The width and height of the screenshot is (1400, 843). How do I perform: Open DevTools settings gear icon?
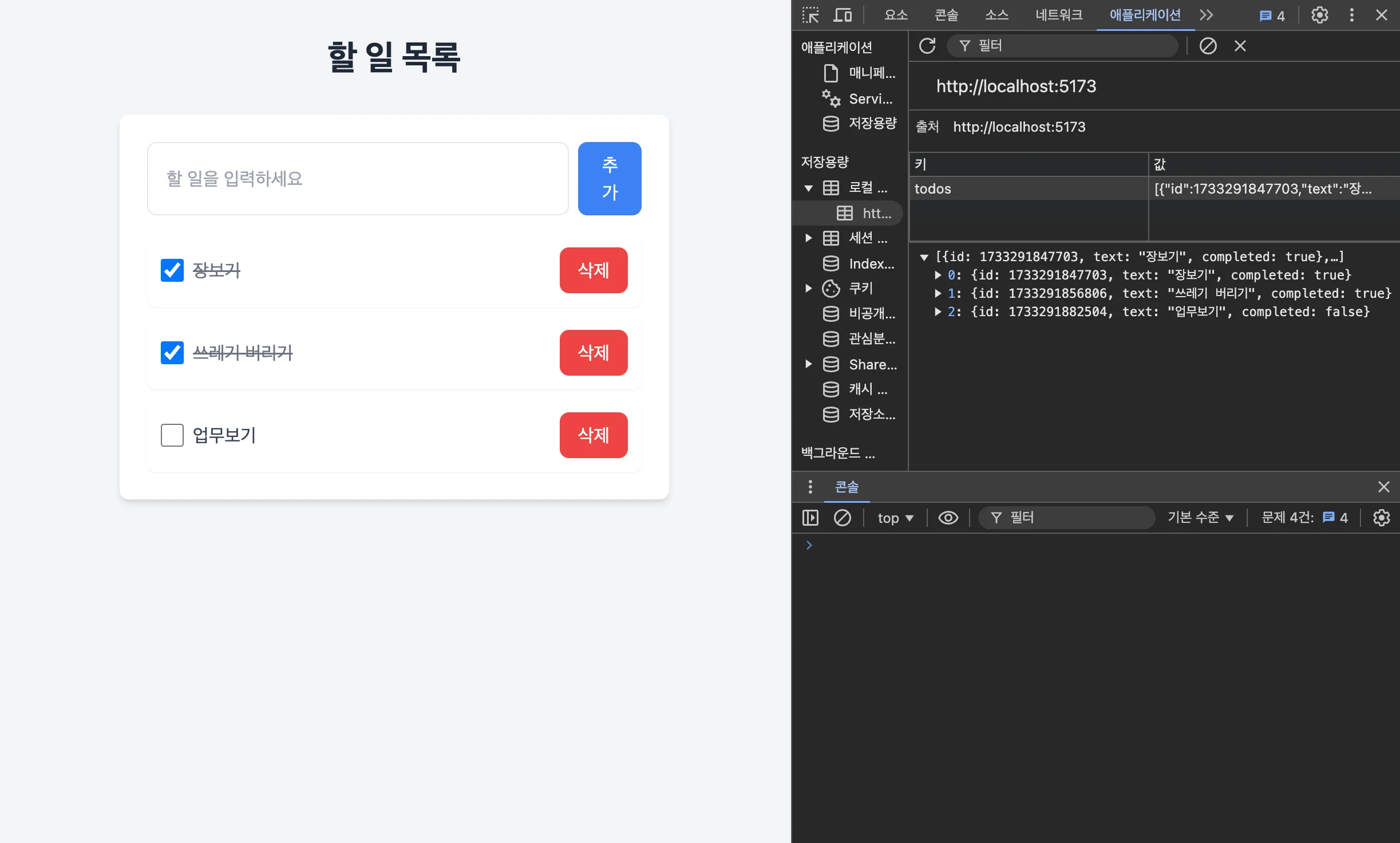(x=1319, y=15)
